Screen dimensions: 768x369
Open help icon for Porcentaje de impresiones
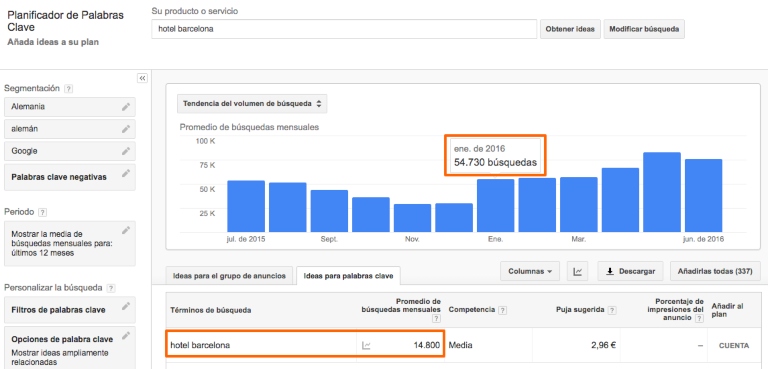click(x=699, y=319)
